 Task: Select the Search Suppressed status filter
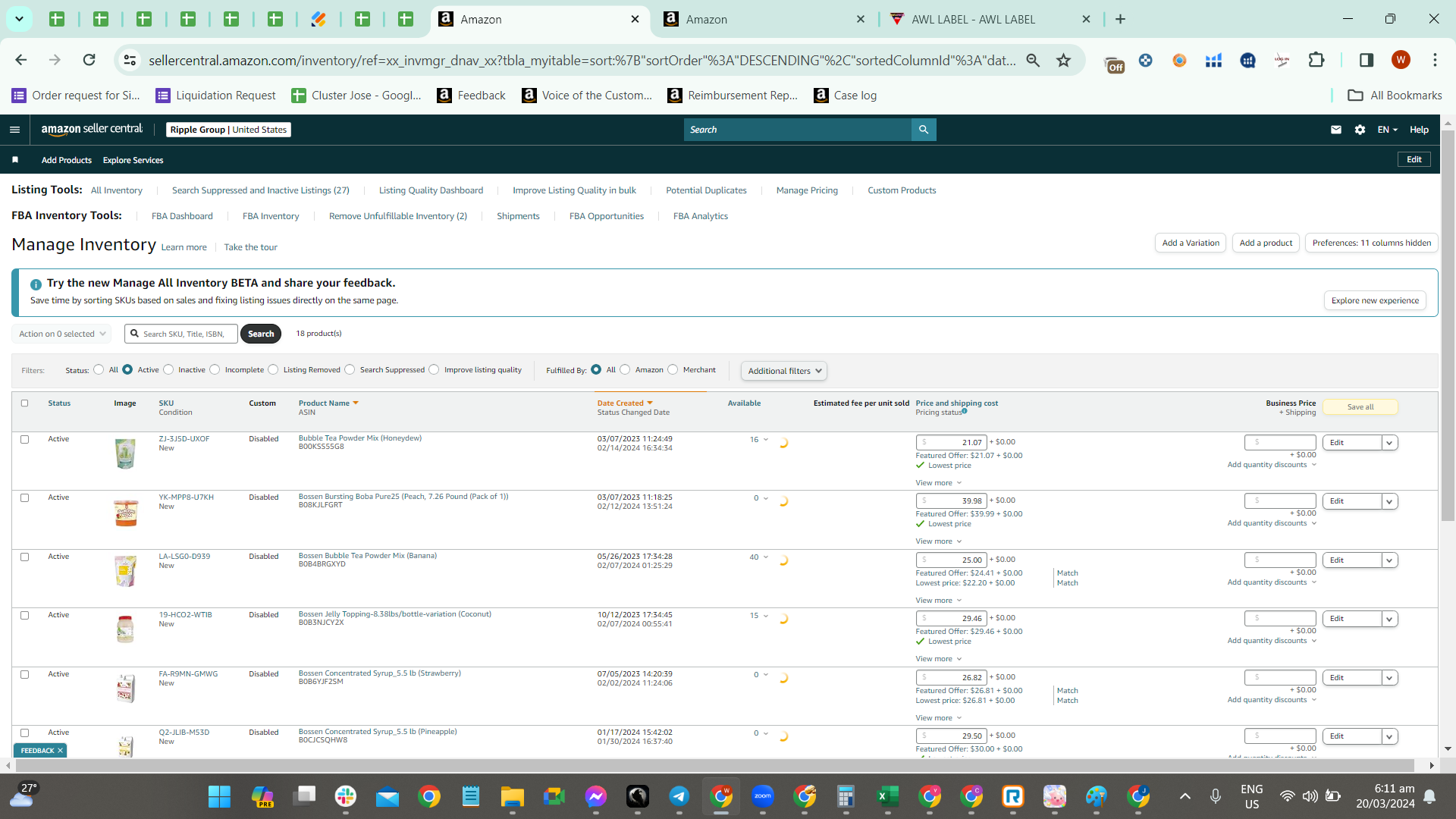(350, 370)
